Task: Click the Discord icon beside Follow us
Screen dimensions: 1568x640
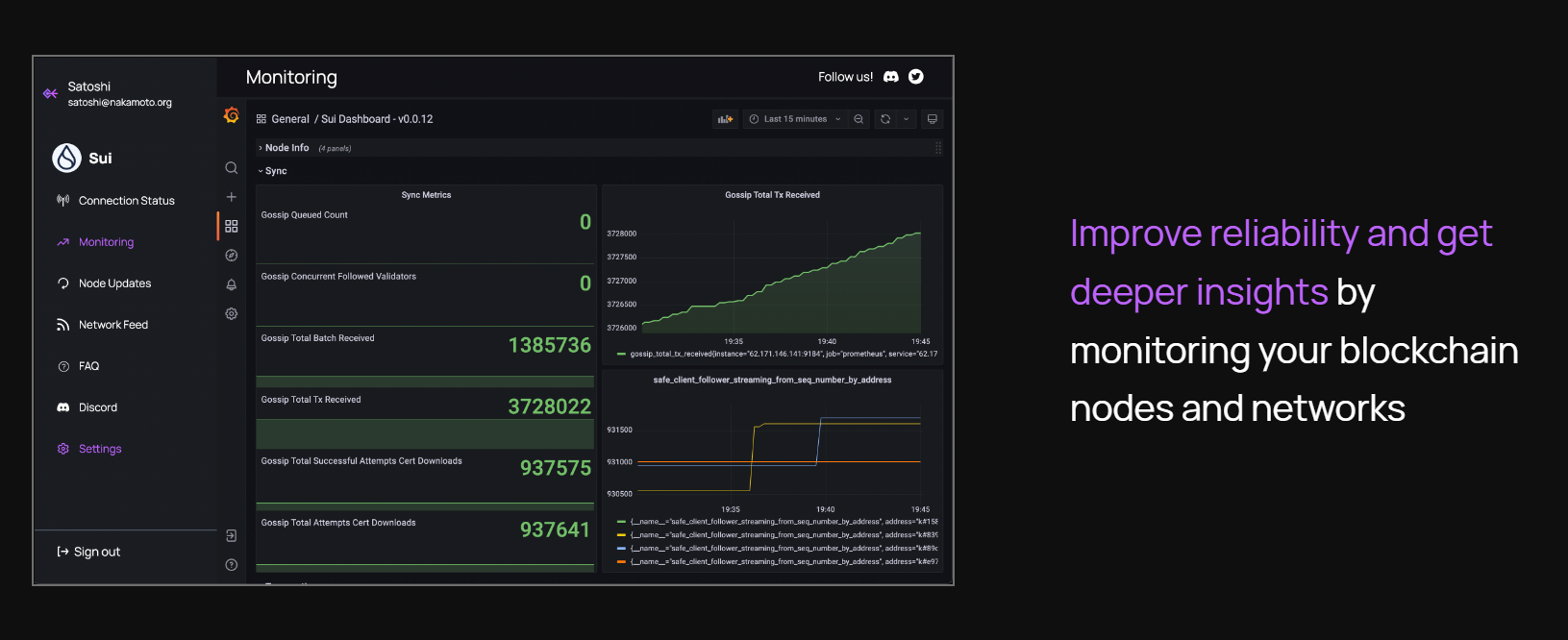Action: click(891, 77)
